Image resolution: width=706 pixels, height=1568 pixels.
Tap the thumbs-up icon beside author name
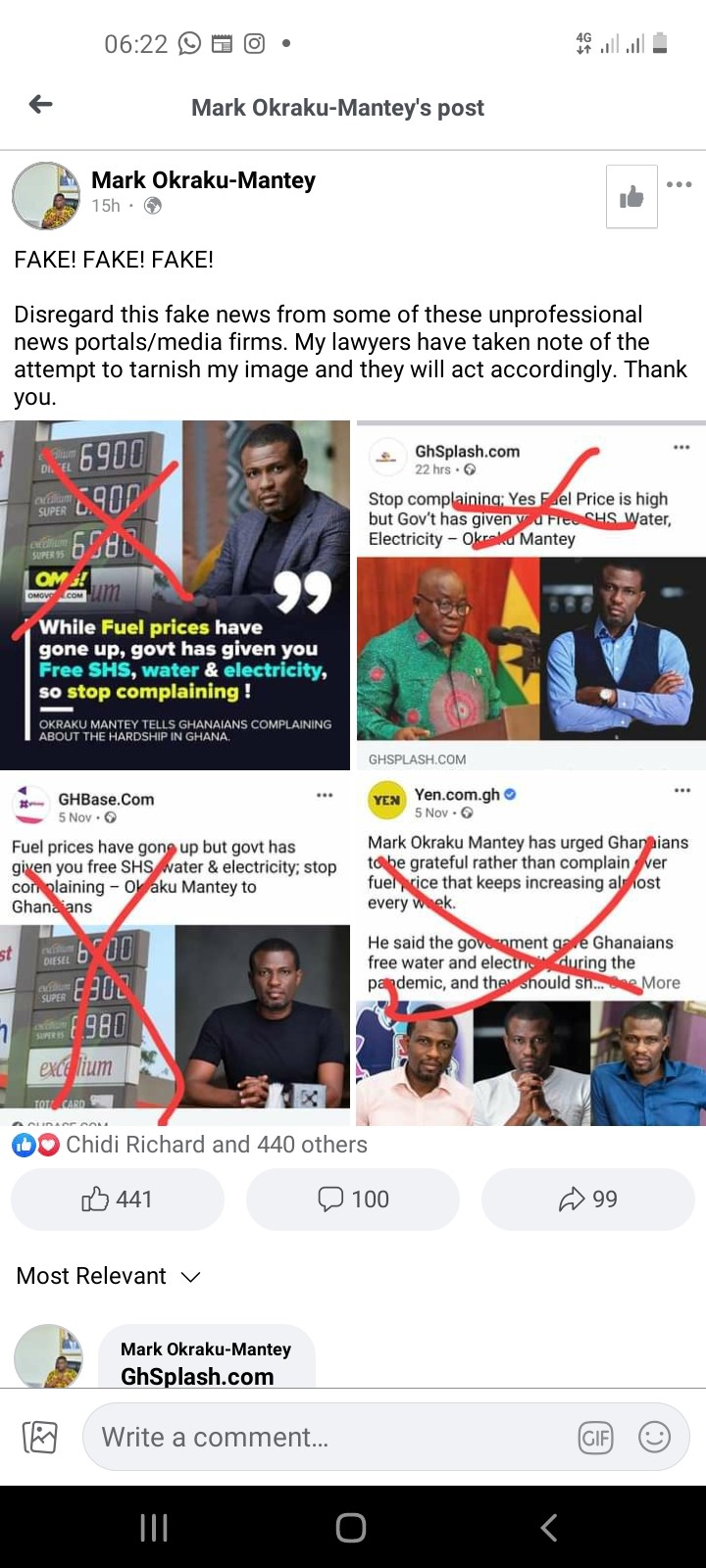coord(631,197)
